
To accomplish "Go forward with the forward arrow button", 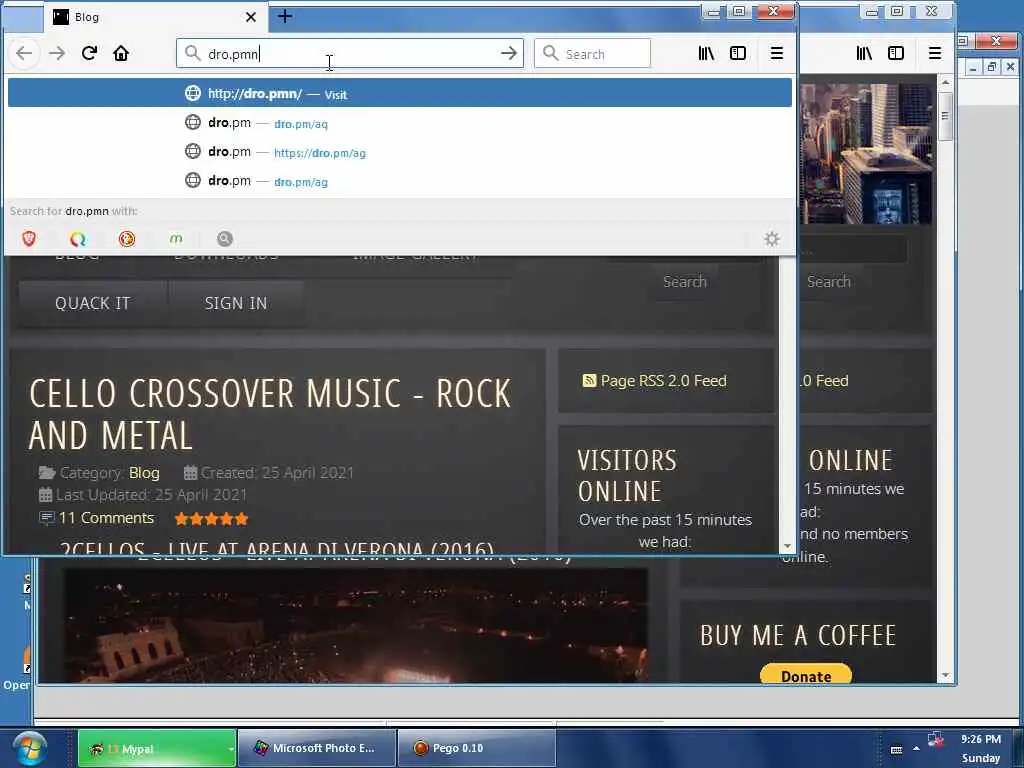I will click(57, 54).
